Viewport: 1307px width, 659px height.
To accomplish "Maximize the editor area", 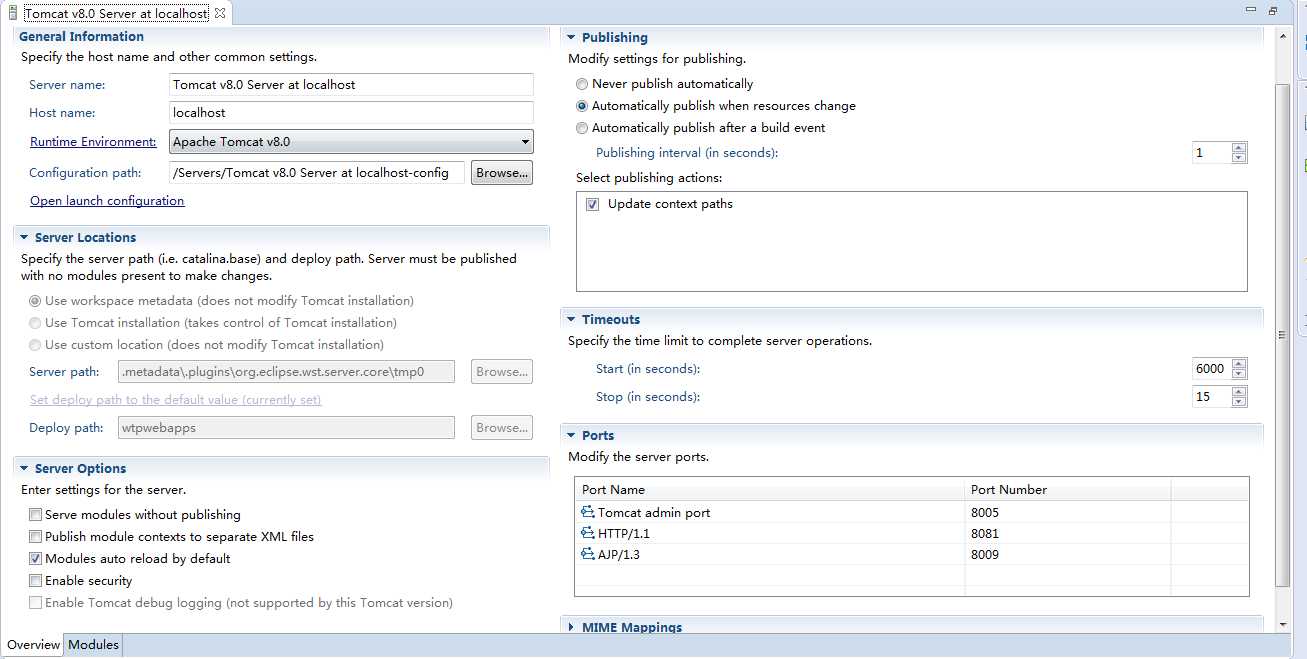I will [1273, 11].
